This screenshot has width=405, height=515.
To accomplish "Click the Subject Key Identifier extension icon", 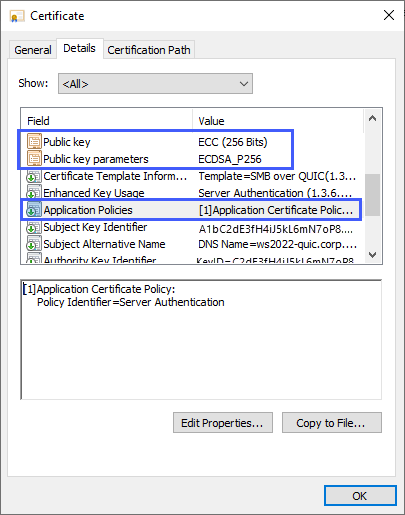I will pyautogui.click(x=34, y=227).
